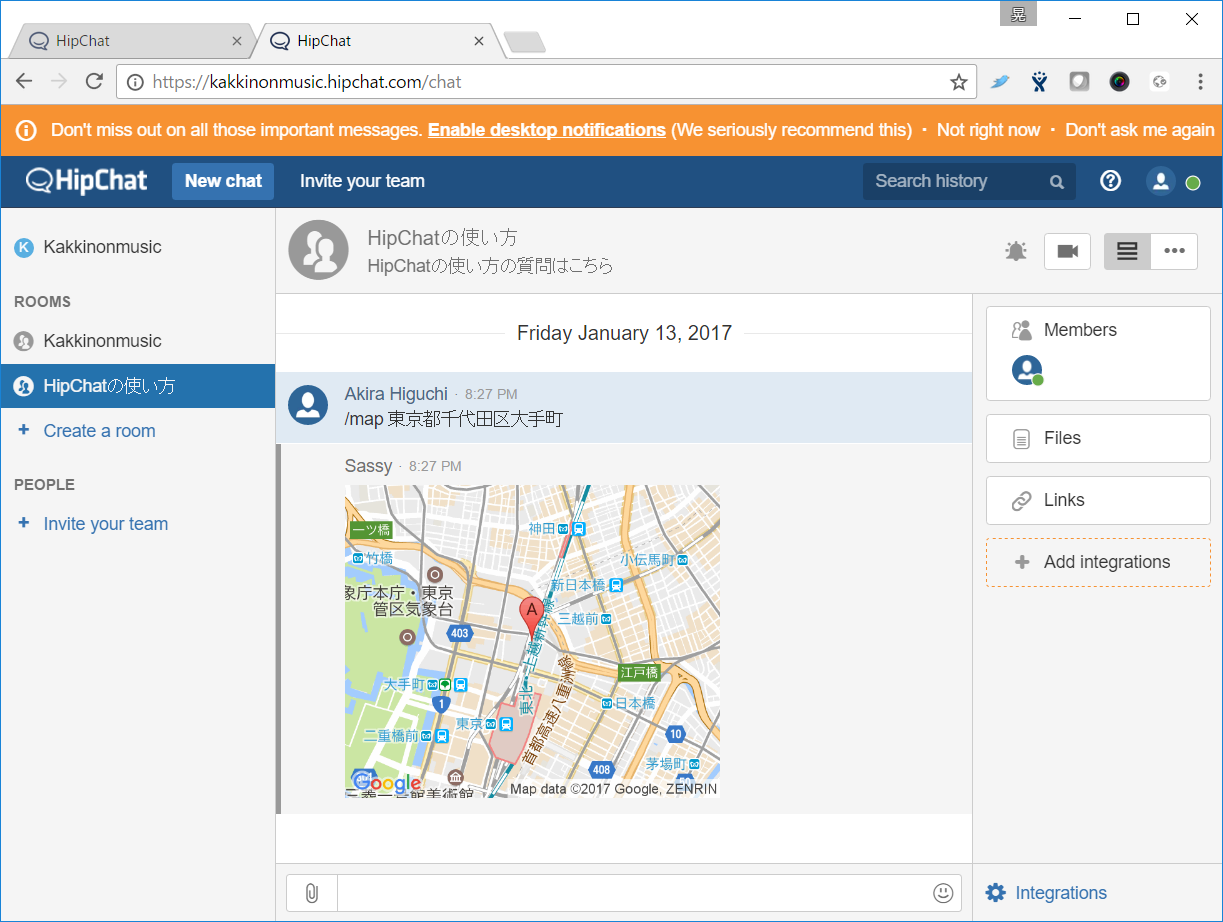
Task: Click the attachment paperclip icon
Action: [x=312, y=893]
